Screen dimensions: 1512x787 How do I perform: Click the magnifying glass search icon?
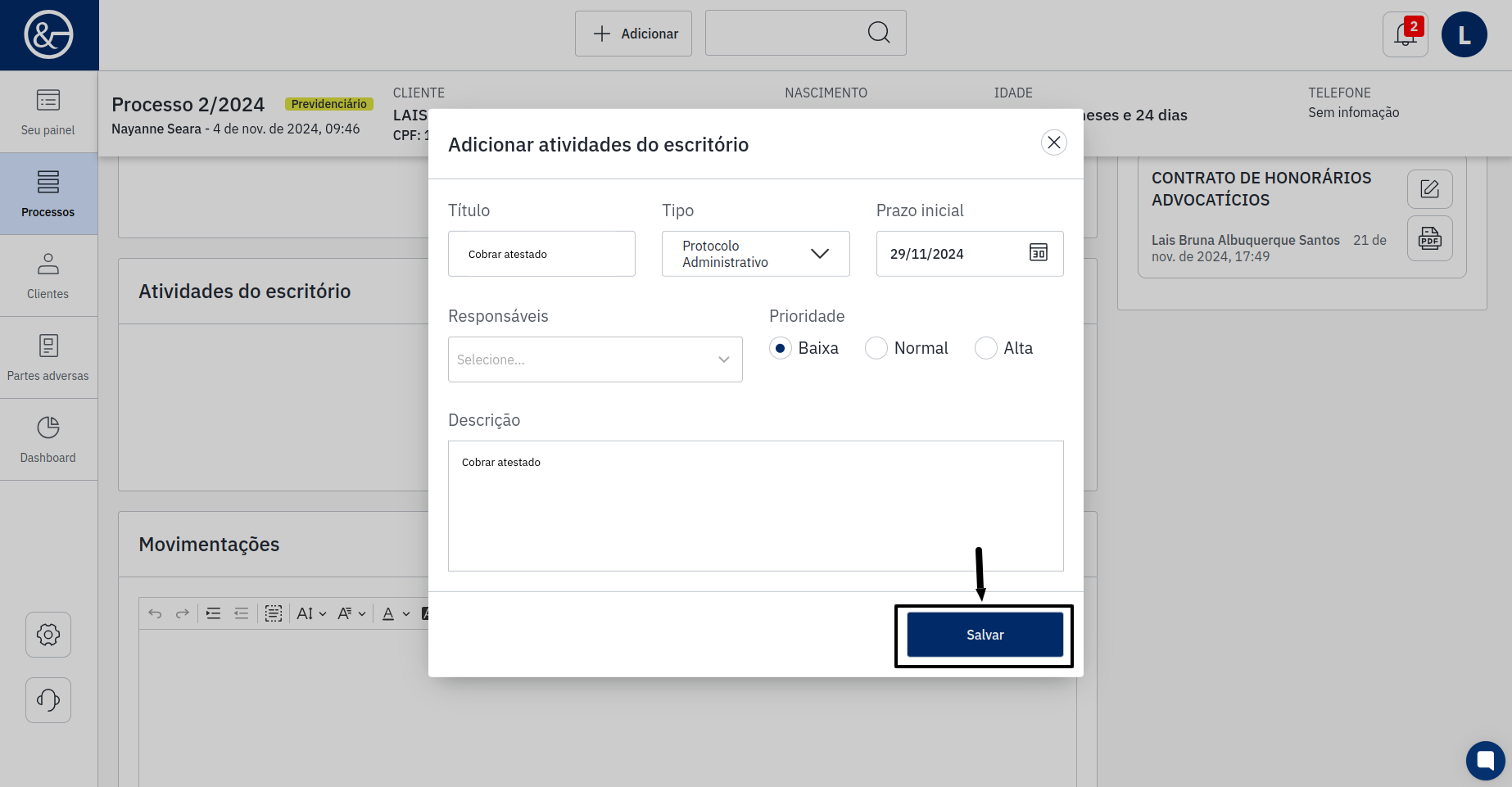[x=879, y=33]
